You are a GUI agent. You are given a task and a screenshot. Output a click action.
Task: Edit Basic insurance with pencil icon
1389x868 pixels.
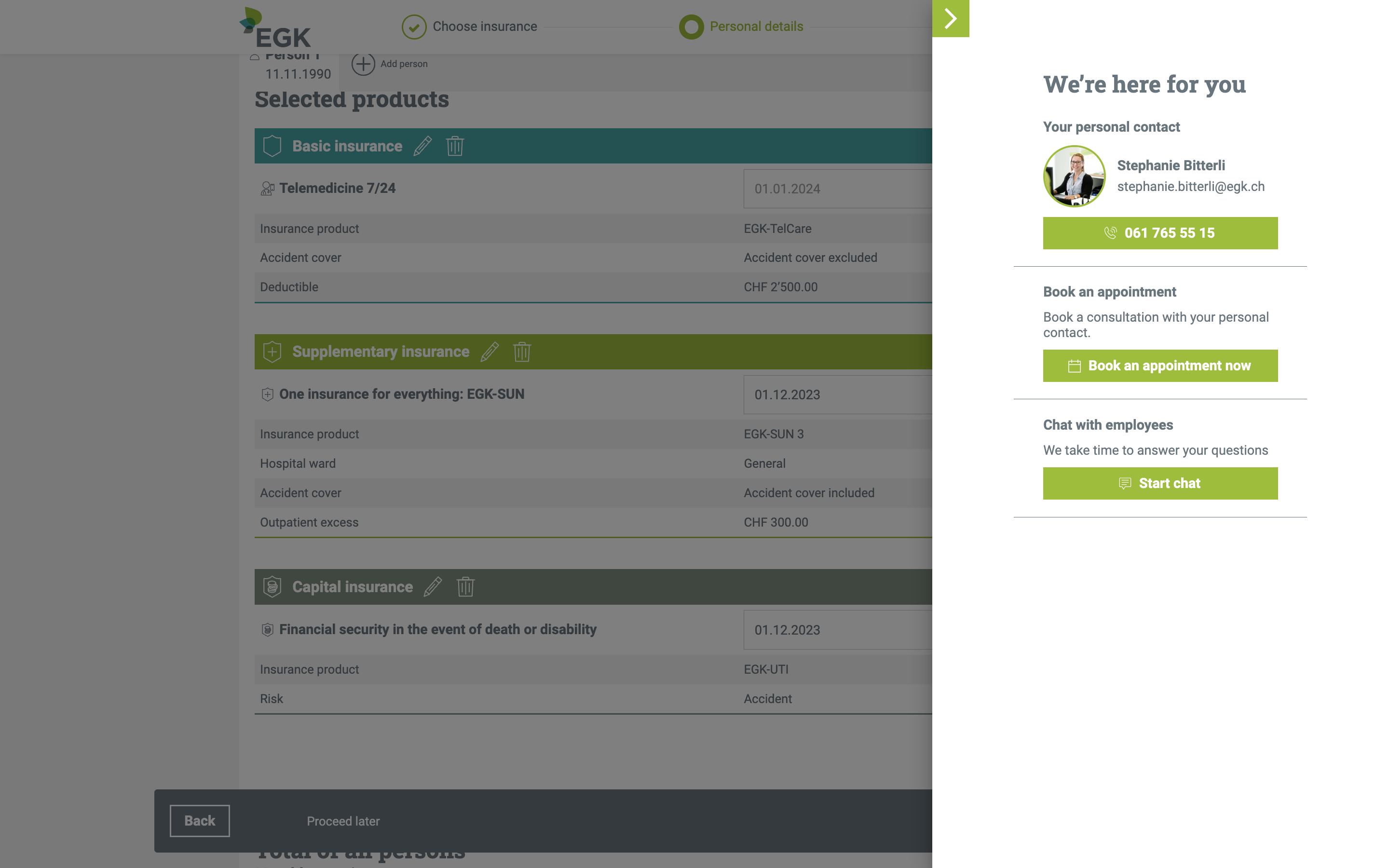click(x=422, y=146)
